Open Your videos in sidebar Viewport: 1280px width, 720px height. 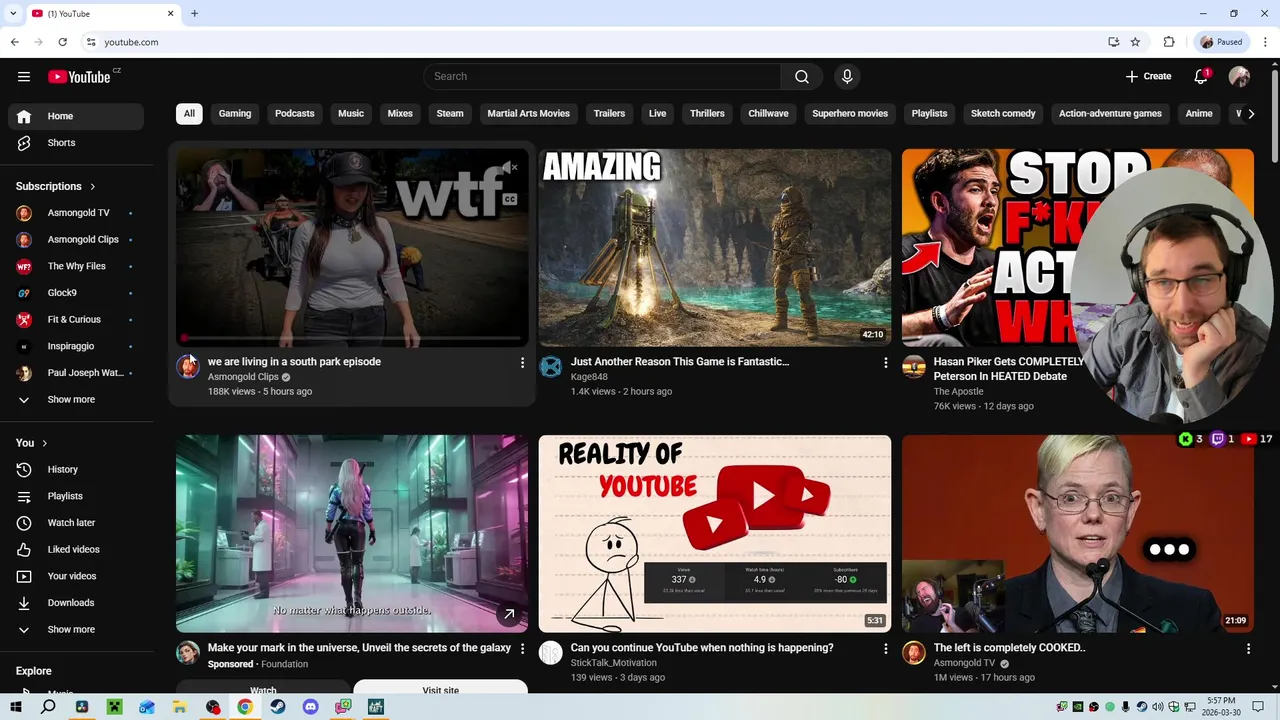tap(76, 576)
